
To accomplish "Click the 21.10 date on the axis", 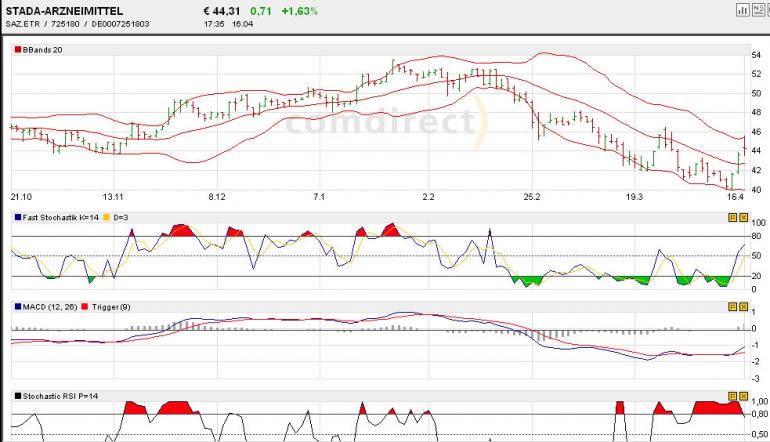I will pos(21,197).
